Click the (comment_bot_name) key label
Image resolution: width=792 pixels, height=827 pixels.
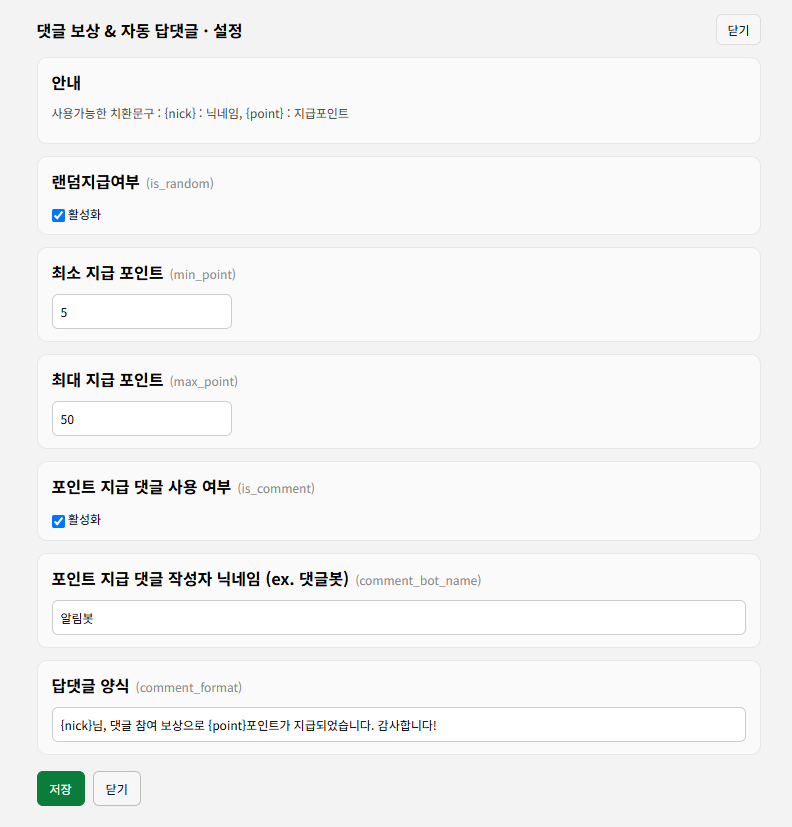(x=418, y=581)
